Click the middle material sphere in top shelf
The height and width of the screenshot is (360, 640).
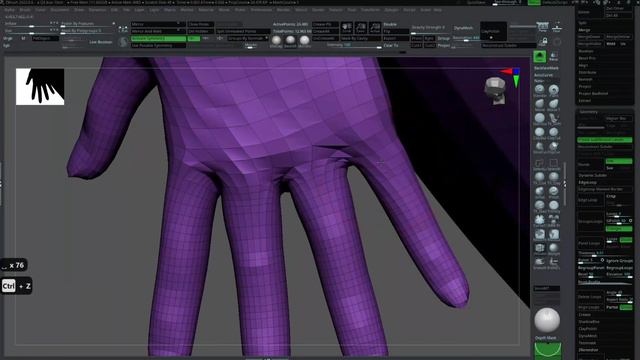click(x=290, y=40)
